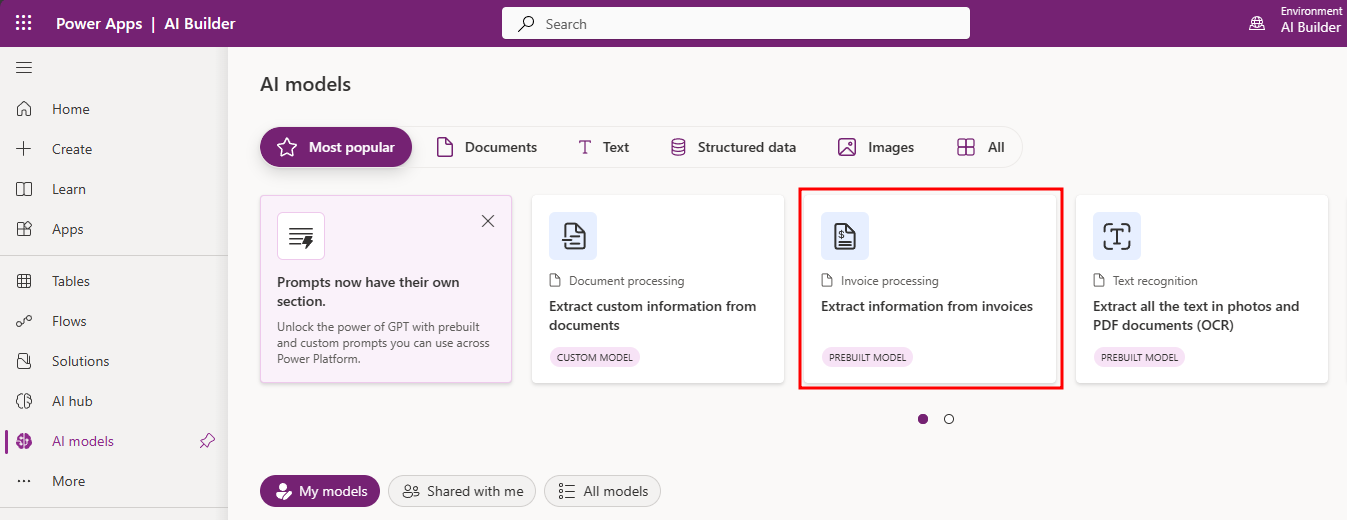Click the Search input field
The width and height of the screenshot is (1347, 520).
pyautogui.click(x=735, y=24)
